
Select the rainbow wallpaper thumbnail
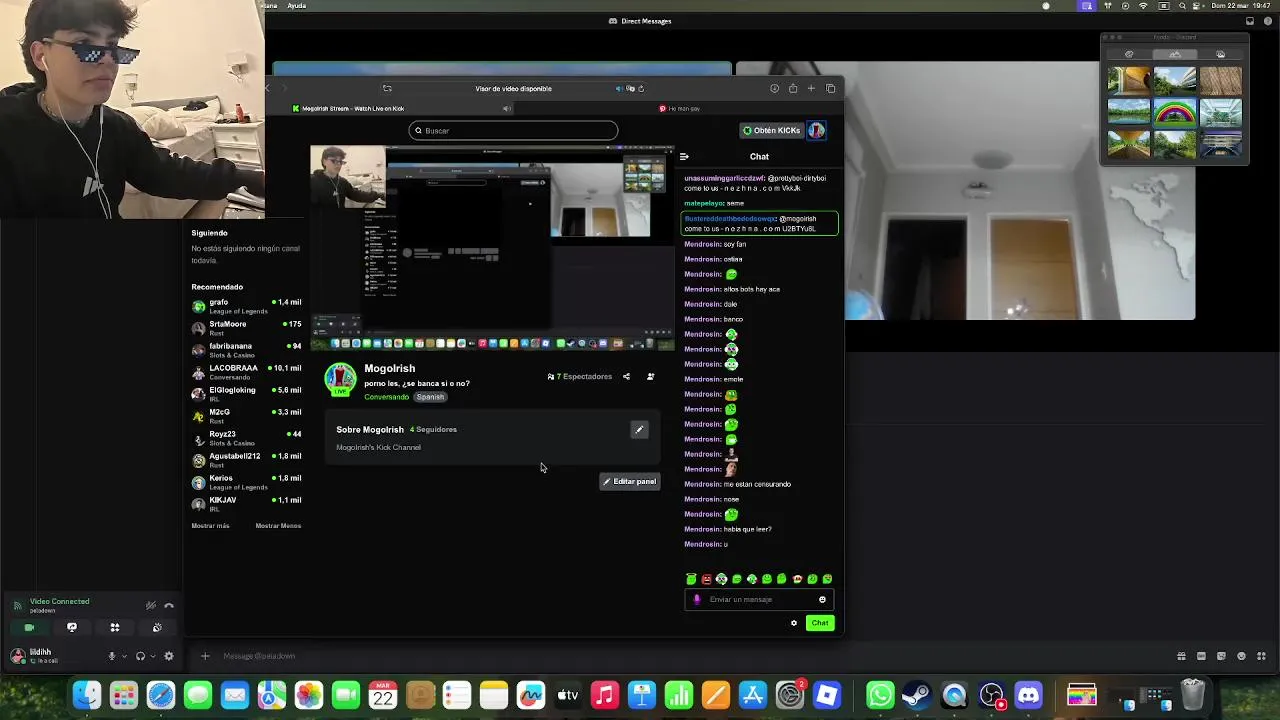1175,112
